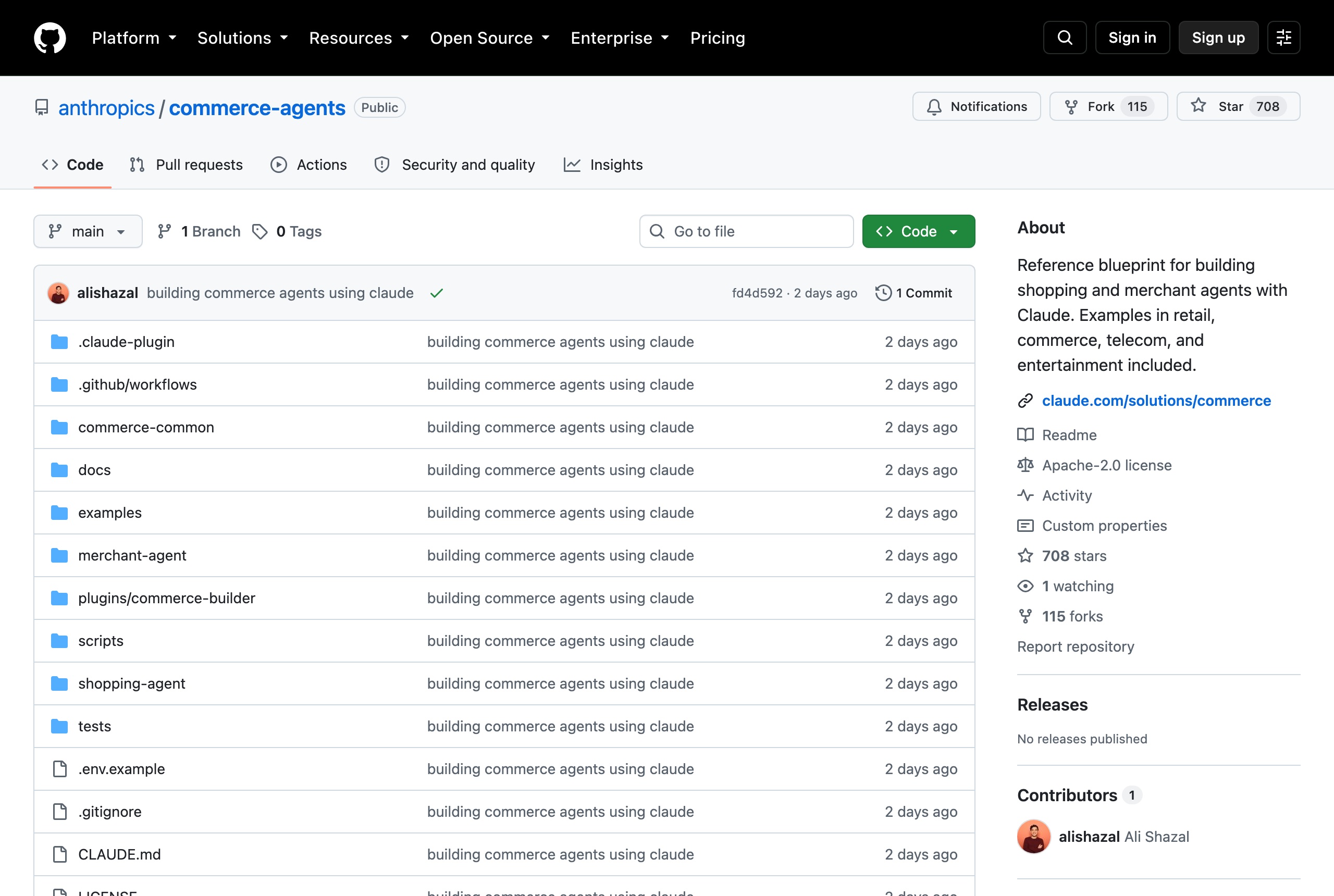This screenshot has width=1334, height=896.
Task: Click the Sign up button
Action: pyautogui.click(x=1218, y=38)
